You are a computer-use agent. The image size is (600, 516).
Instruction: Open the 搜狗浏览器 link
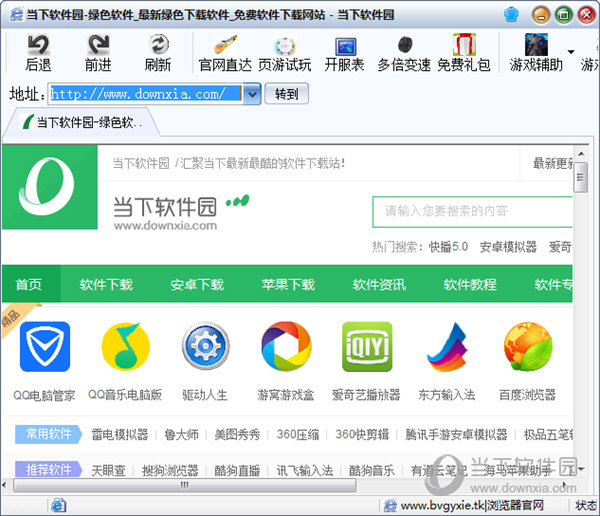(170, 470)
